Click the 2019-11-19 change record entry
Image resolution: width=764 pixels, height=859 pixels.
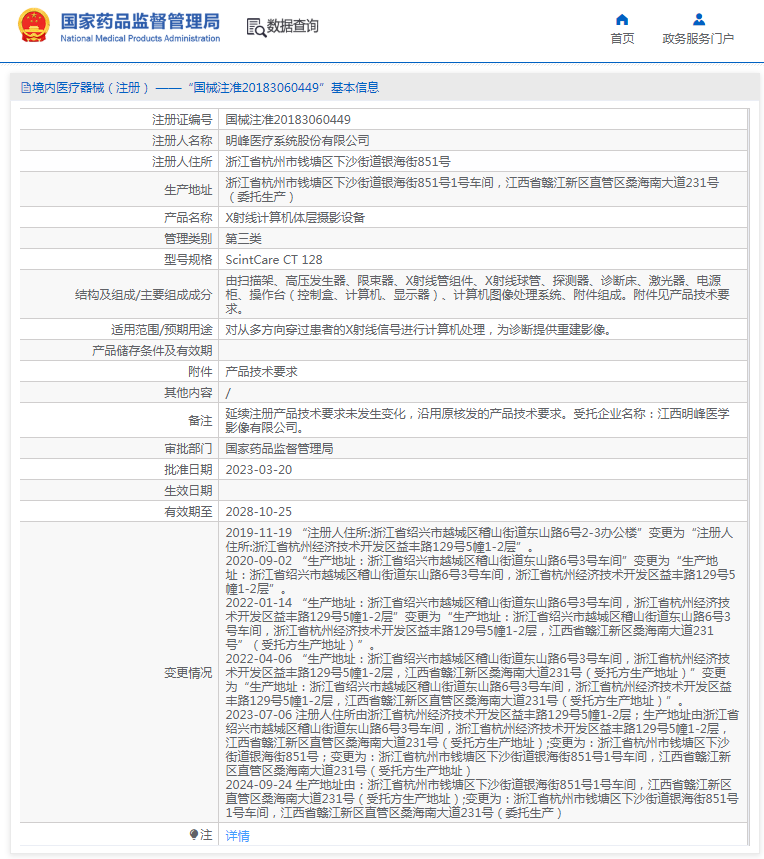click(x=479, y=540)
